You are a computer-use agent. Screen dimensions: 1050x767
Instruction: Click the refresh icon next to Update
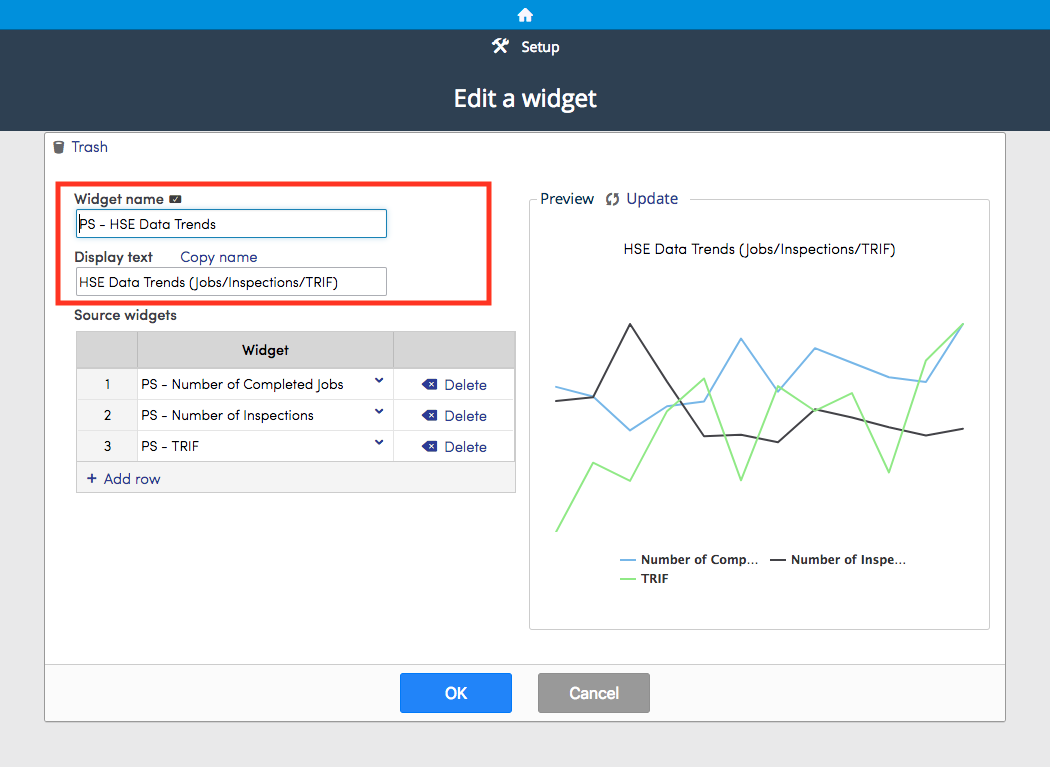pos(610,198)
